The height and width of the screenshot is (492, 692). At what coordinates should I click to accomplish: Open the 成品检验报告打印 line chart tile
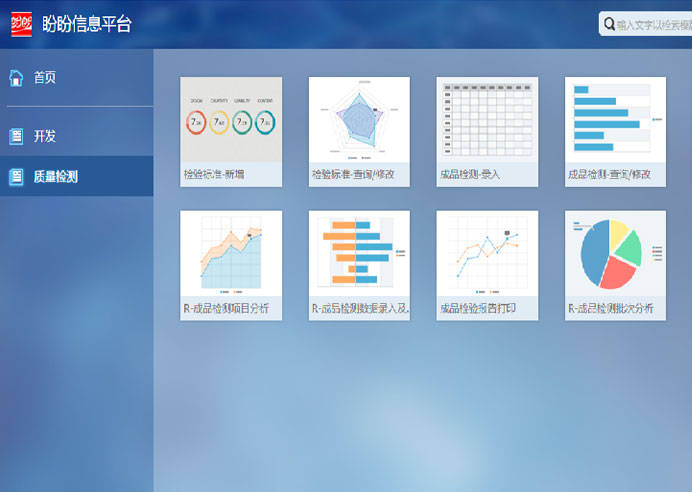click(x=487, y=253)
